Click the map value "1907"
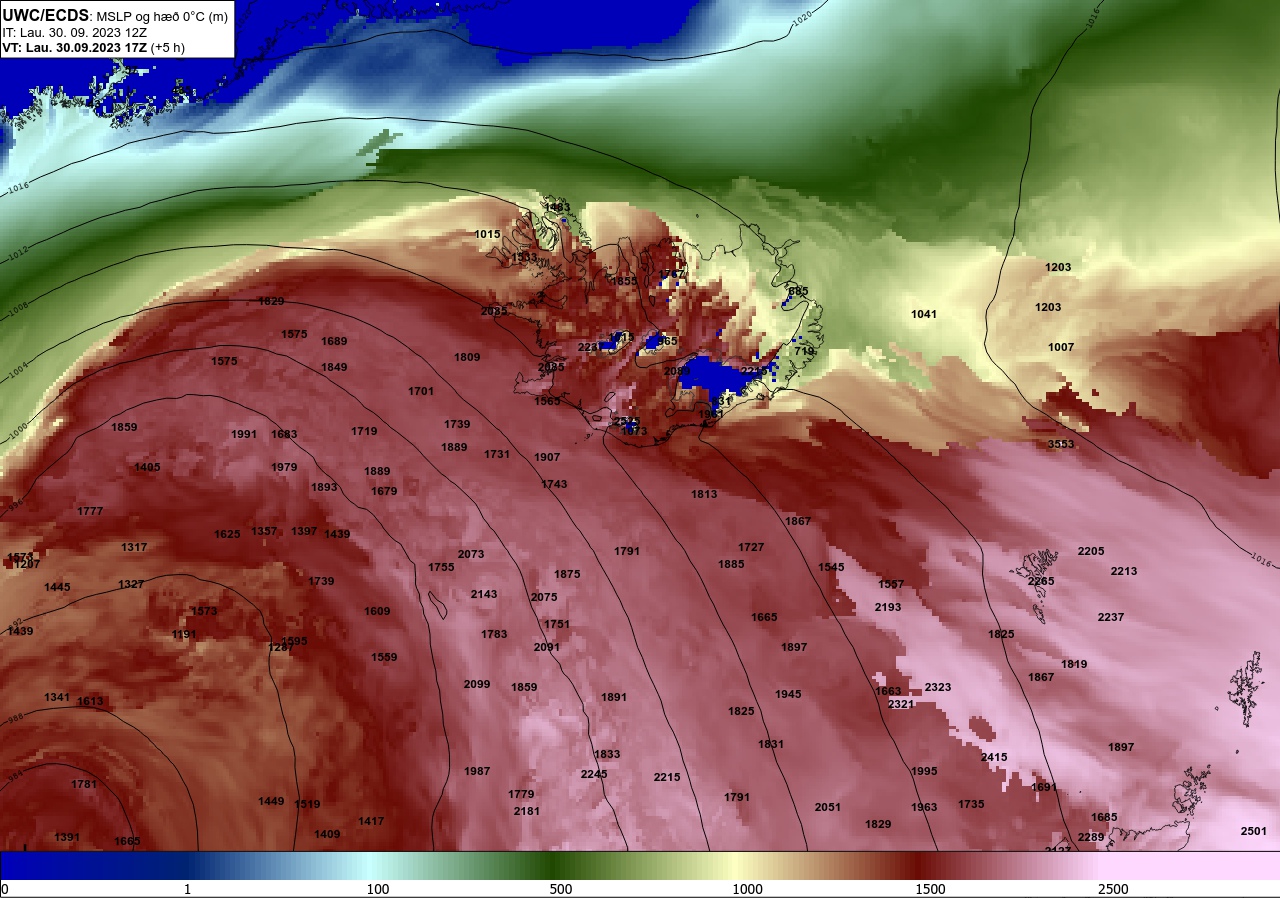This screenshot has width=1280, height=898. pos(547,457)
